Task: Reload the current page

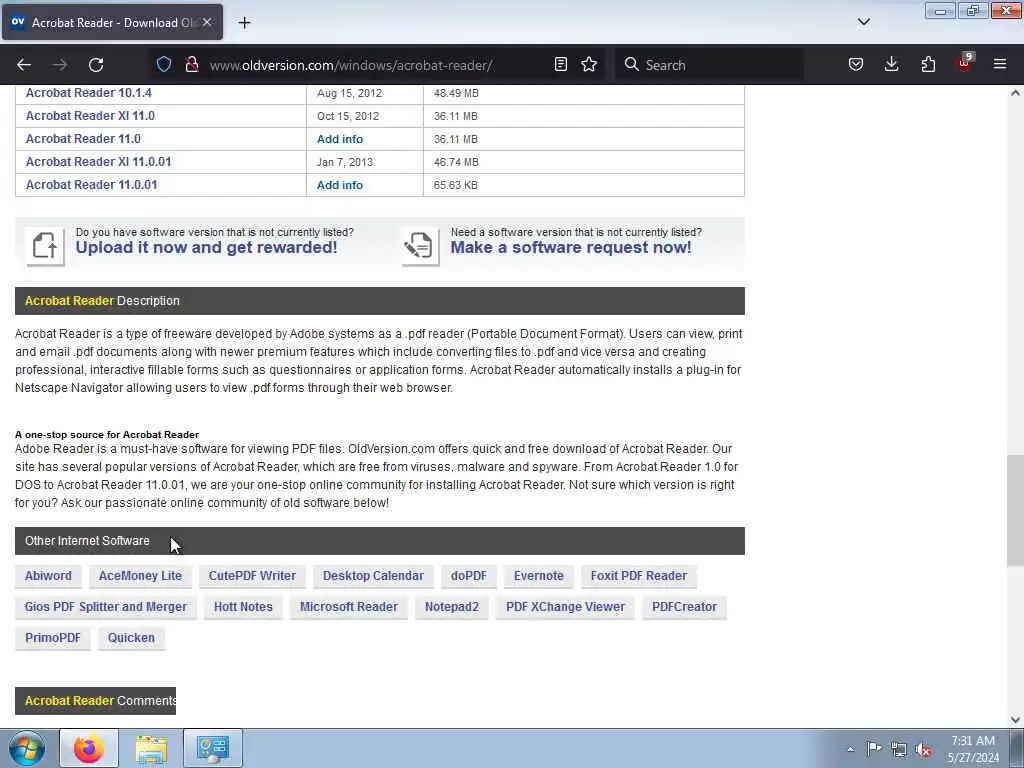Action: pos(96,65)
